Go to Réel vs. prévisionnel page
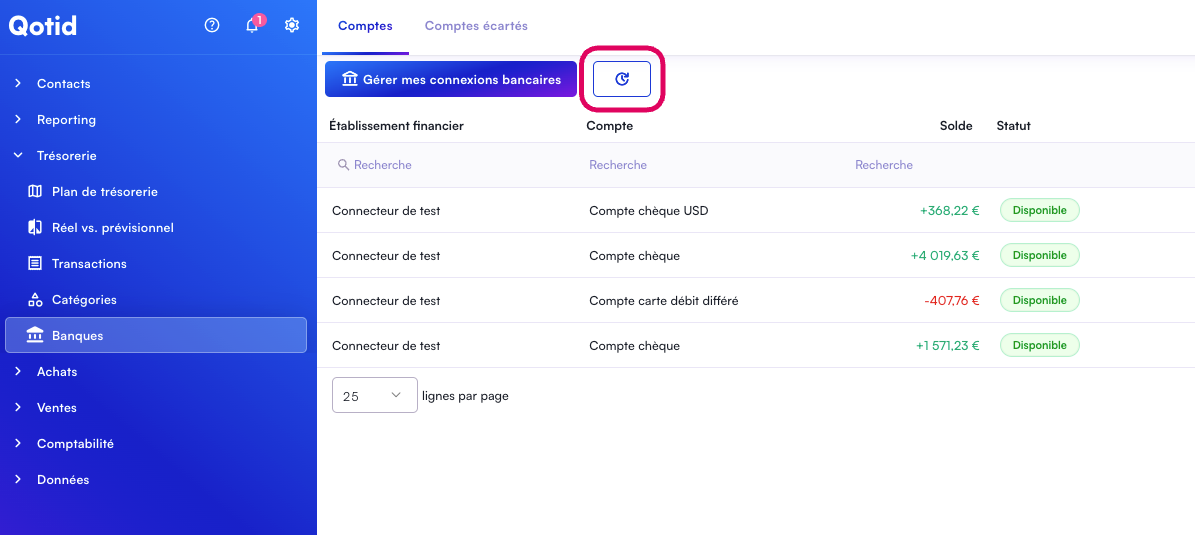 click(112, 227)
